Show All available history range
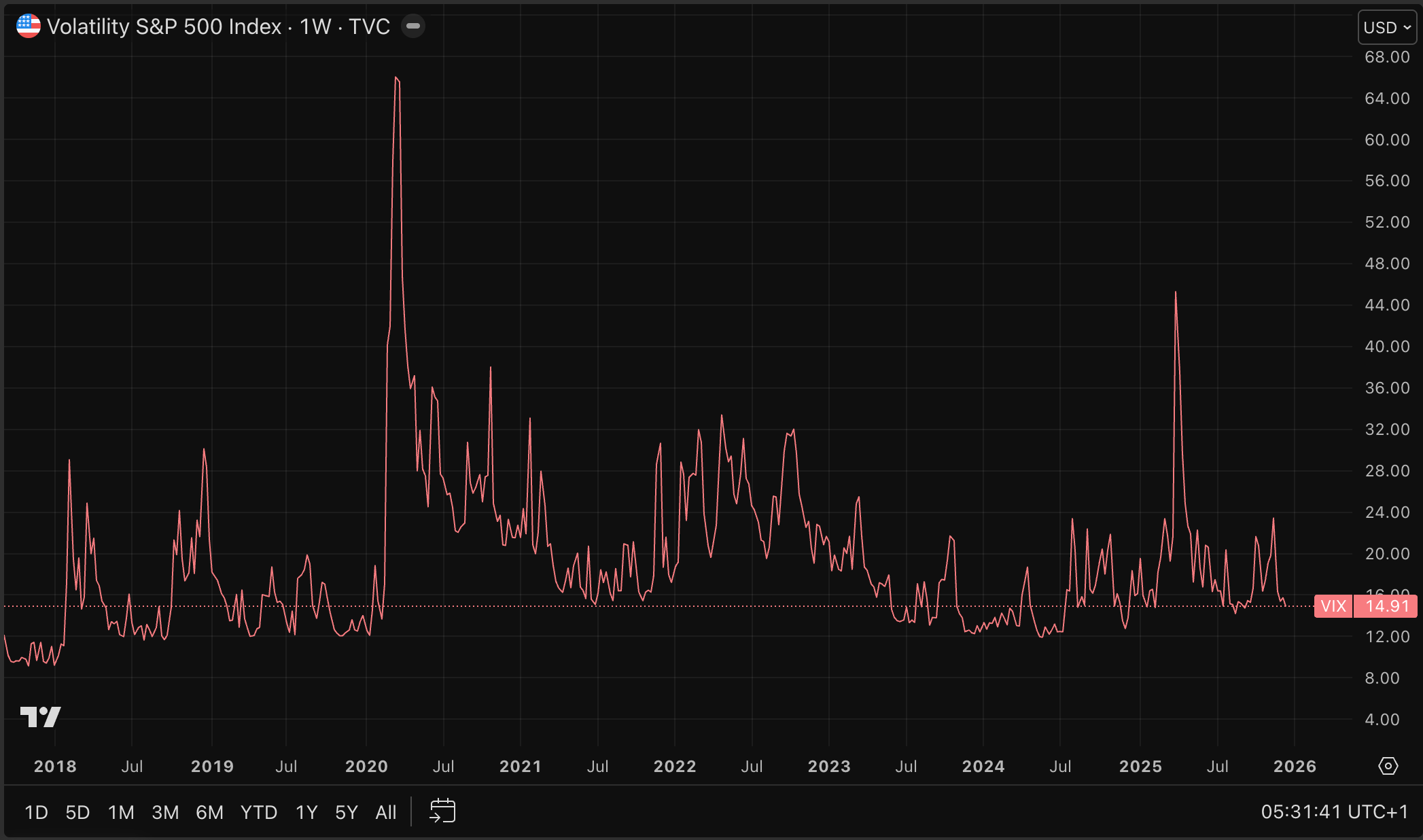The image size is (1423, 840). (386, 812)
